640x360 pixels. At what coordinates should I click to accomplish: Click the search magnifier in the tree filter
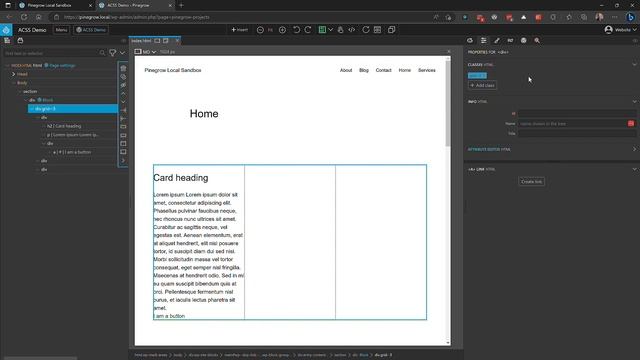click(102, 53)
